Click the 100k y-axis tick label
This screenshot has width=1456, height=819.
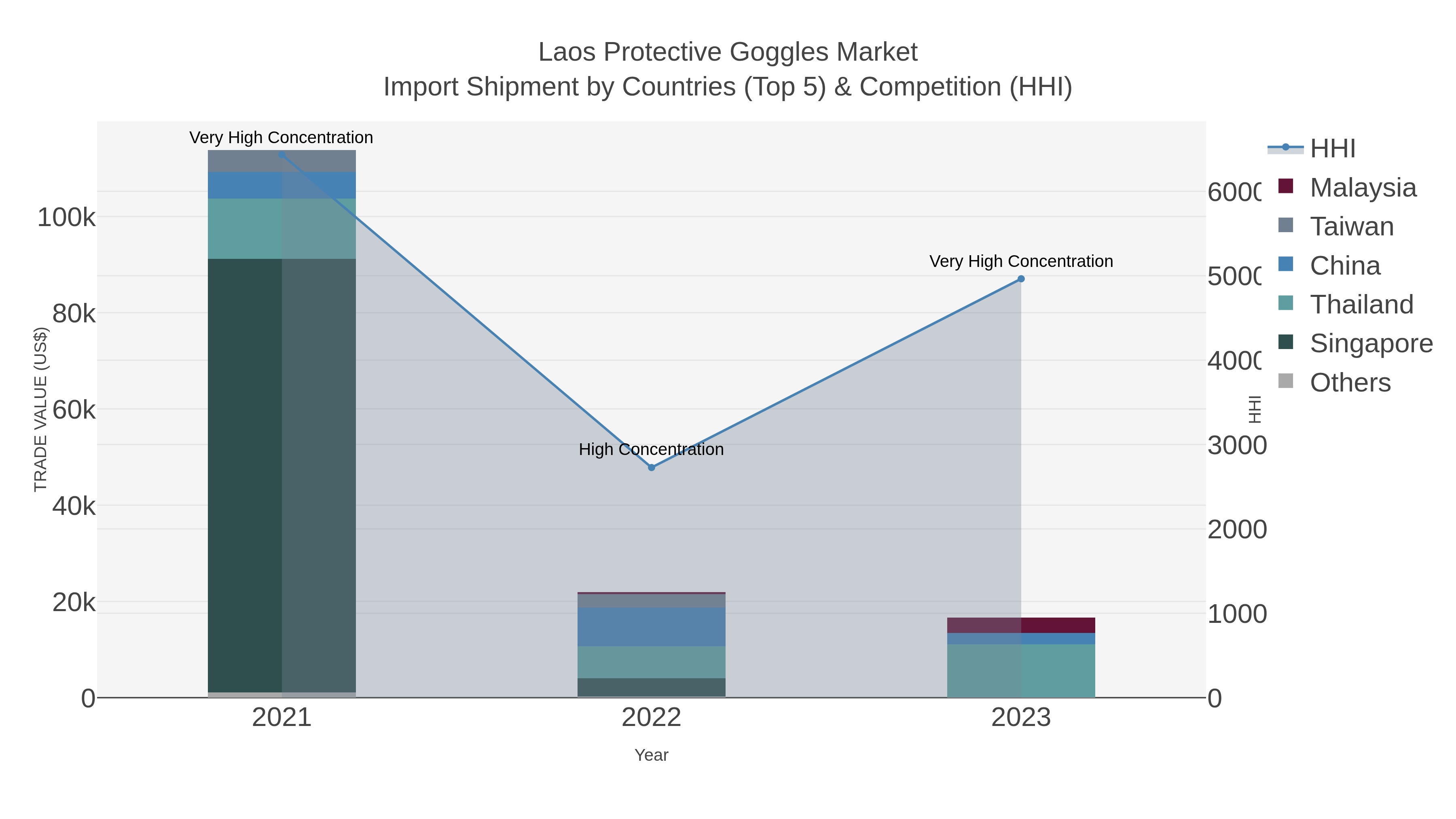[66, 218]
